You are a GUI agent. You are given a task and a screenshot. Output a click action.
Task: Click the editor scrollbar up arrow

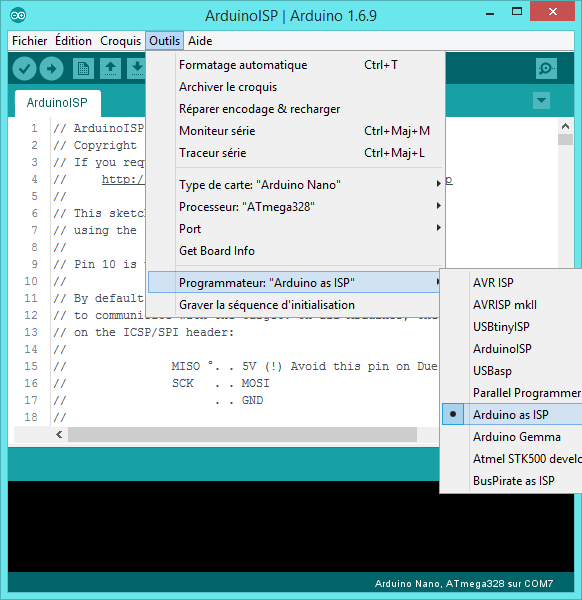pos(566,126)
